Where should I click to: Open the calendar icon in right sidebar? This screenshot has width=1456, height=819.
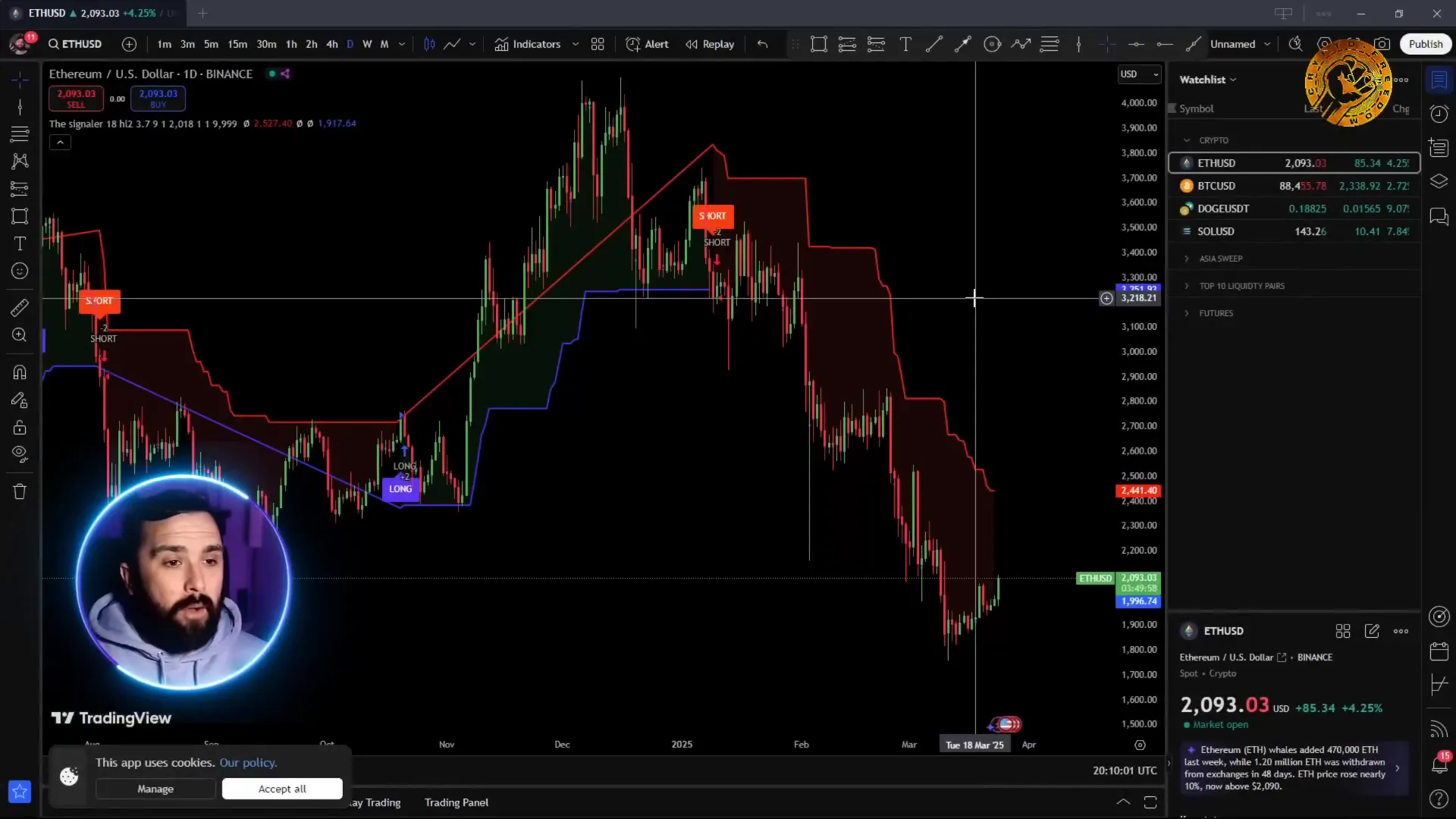coord(1439,651)
